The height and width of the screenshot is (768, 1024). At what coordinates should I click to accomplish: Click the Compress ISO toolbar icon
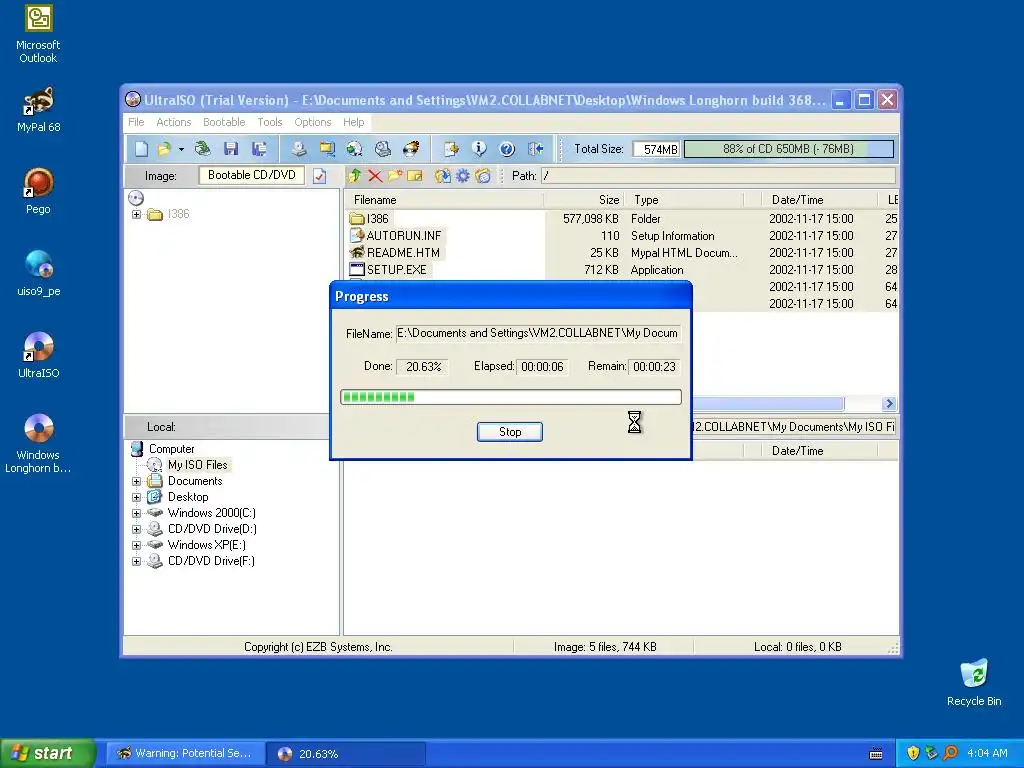click(x=327, y=149)
